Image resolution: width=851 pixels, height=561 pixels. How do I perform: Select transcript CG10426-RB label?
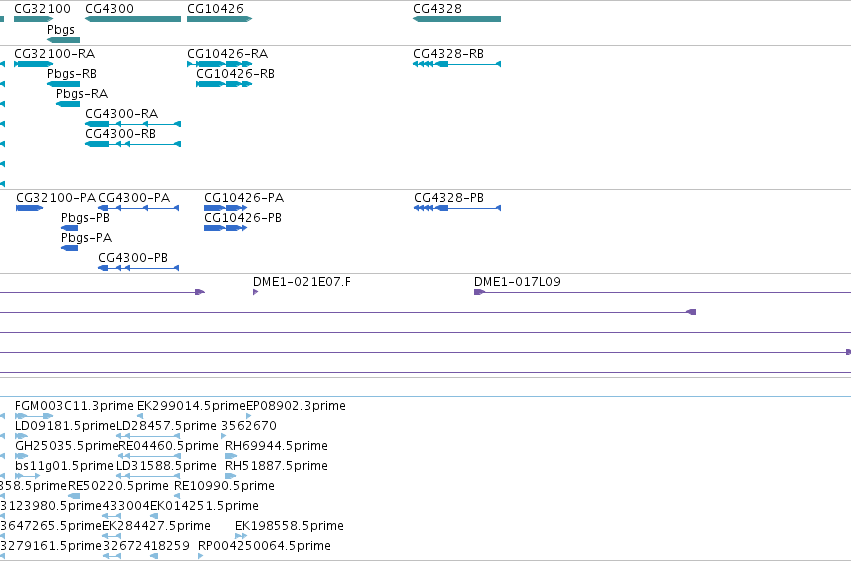236,74
